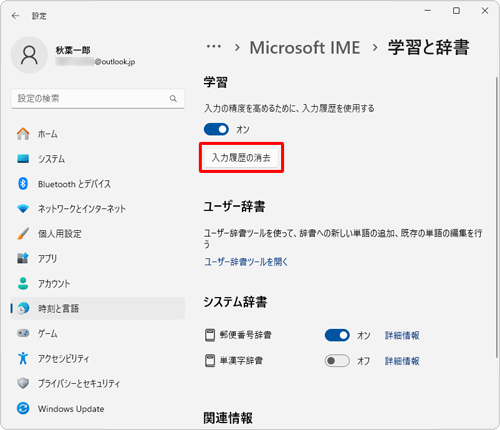
Task: Click the ホーム house icon
Action: click(x=23, y=134)
